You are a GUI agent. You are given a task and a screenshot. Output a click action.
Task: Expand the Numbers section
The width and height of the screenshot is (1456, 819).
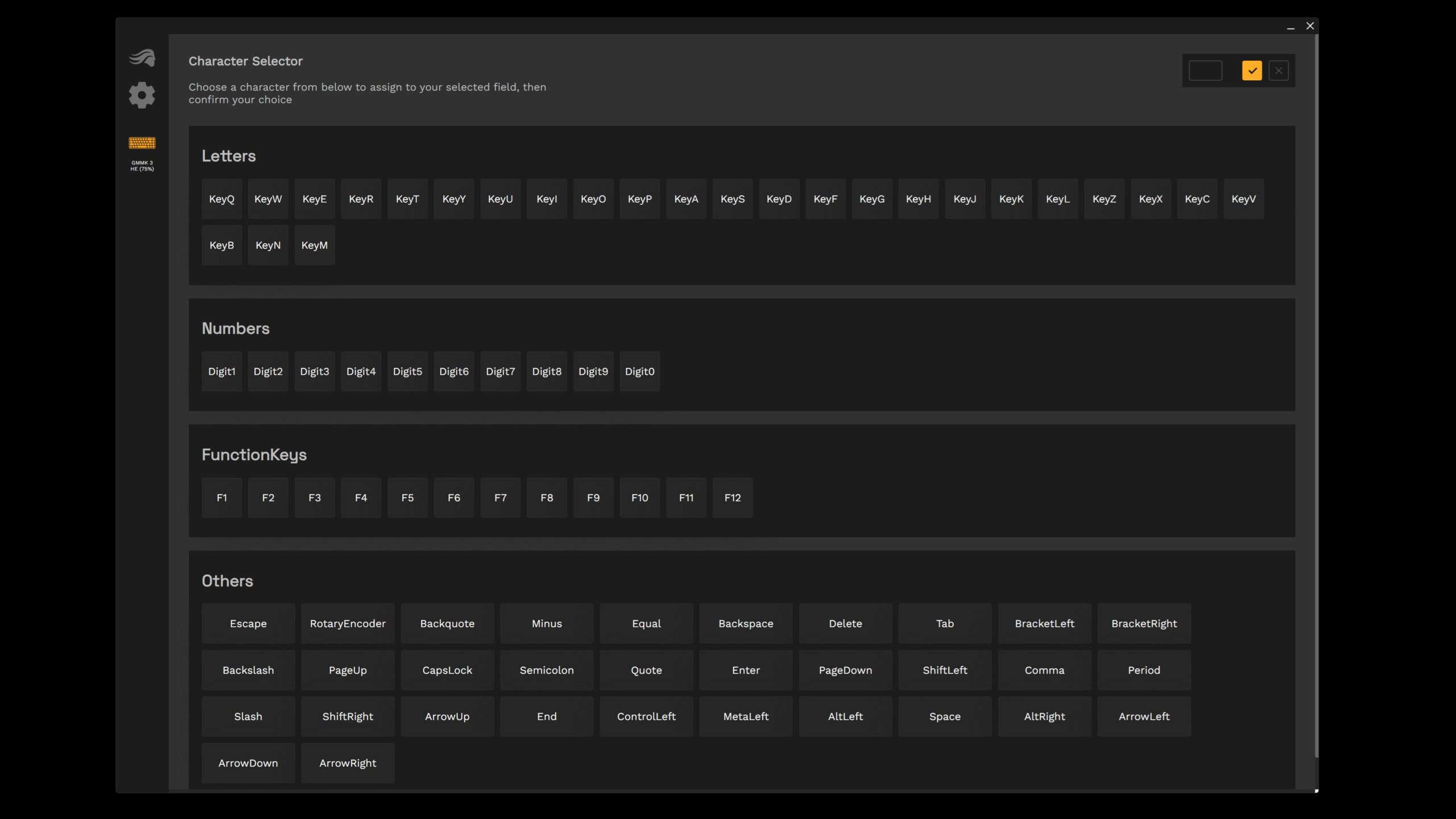(x=235, y=327)
